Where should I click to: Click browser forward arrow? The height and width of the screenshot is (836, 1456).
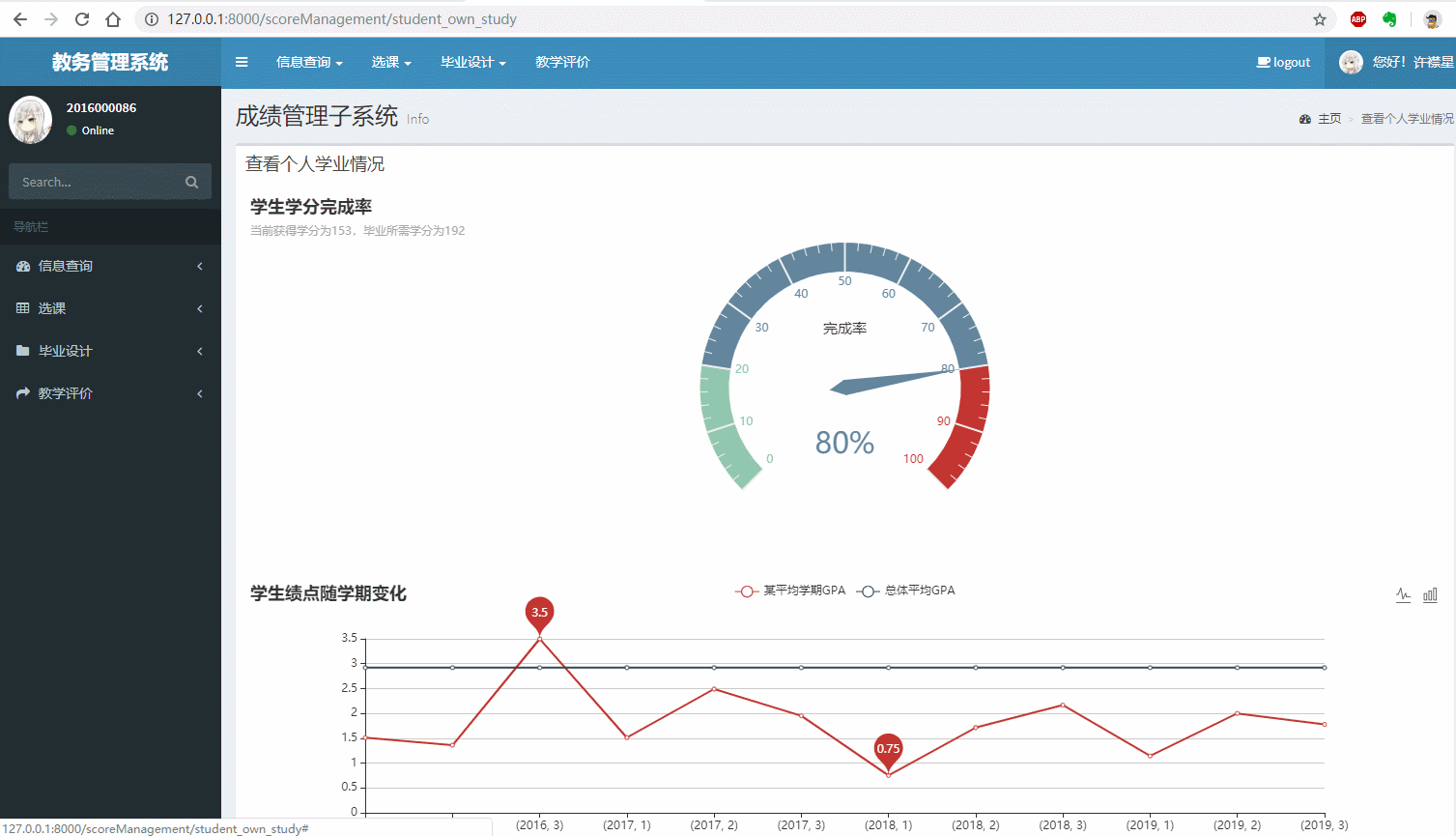click(x=51, y=19)
